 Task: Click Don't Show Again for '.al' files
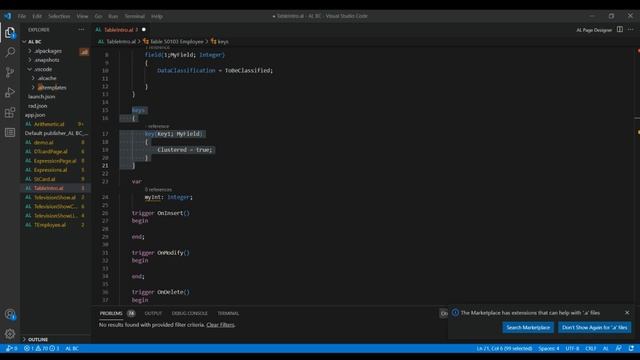(594, 327)
